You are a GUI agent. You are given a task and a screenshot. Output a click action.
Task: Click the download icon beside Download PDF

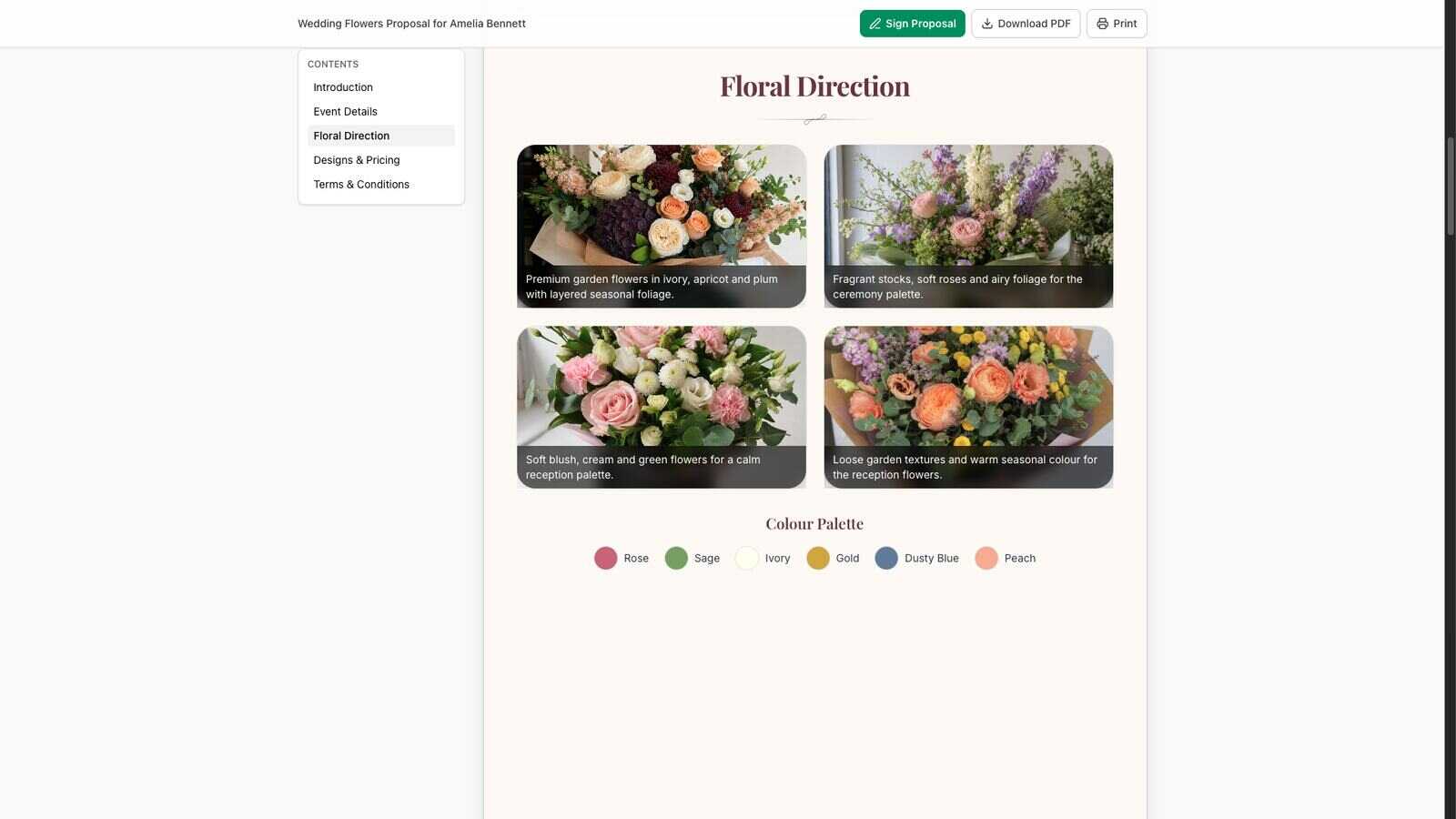tap(986, 24)
